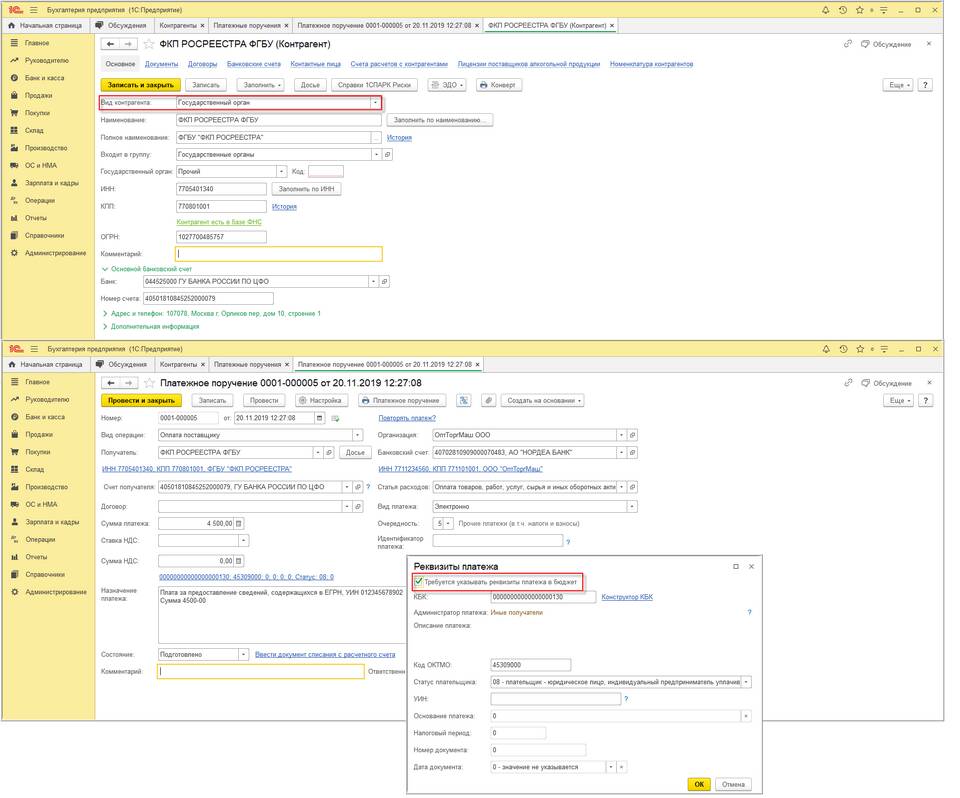Open Создать на основании dropdown
This screenshot has width=960, height=798.
pos(542,401)
